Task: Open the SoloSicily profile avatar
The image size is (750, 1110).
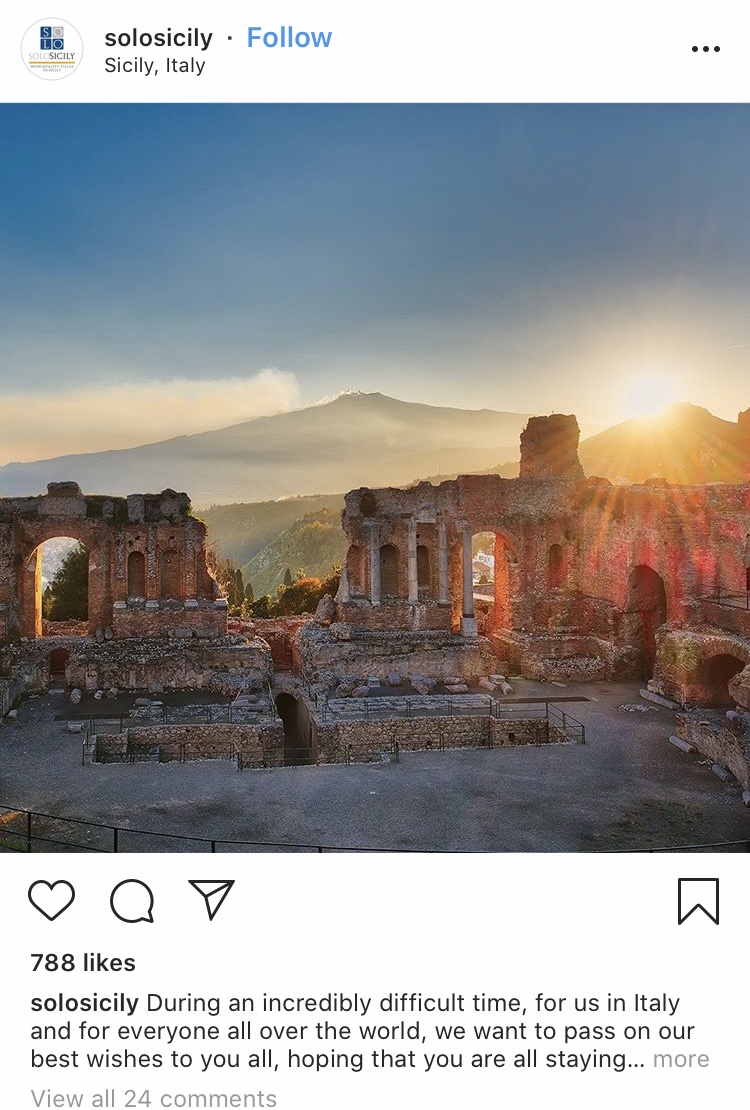Action: [52, 49]
